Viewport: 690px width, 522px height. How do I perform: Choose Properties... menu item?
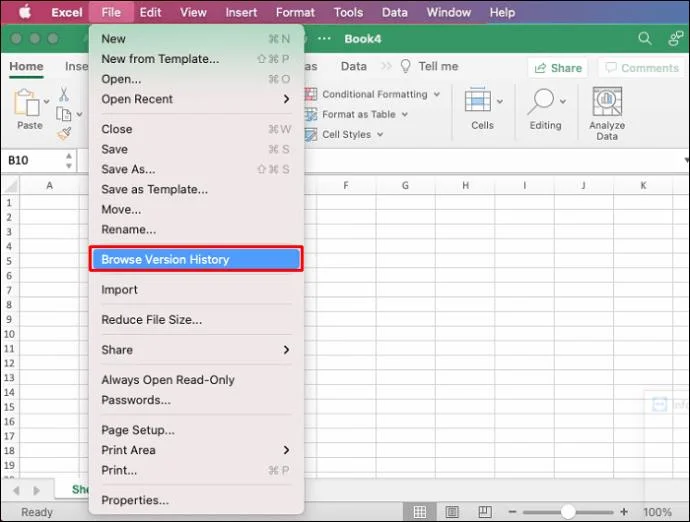[x=196, y=500]
